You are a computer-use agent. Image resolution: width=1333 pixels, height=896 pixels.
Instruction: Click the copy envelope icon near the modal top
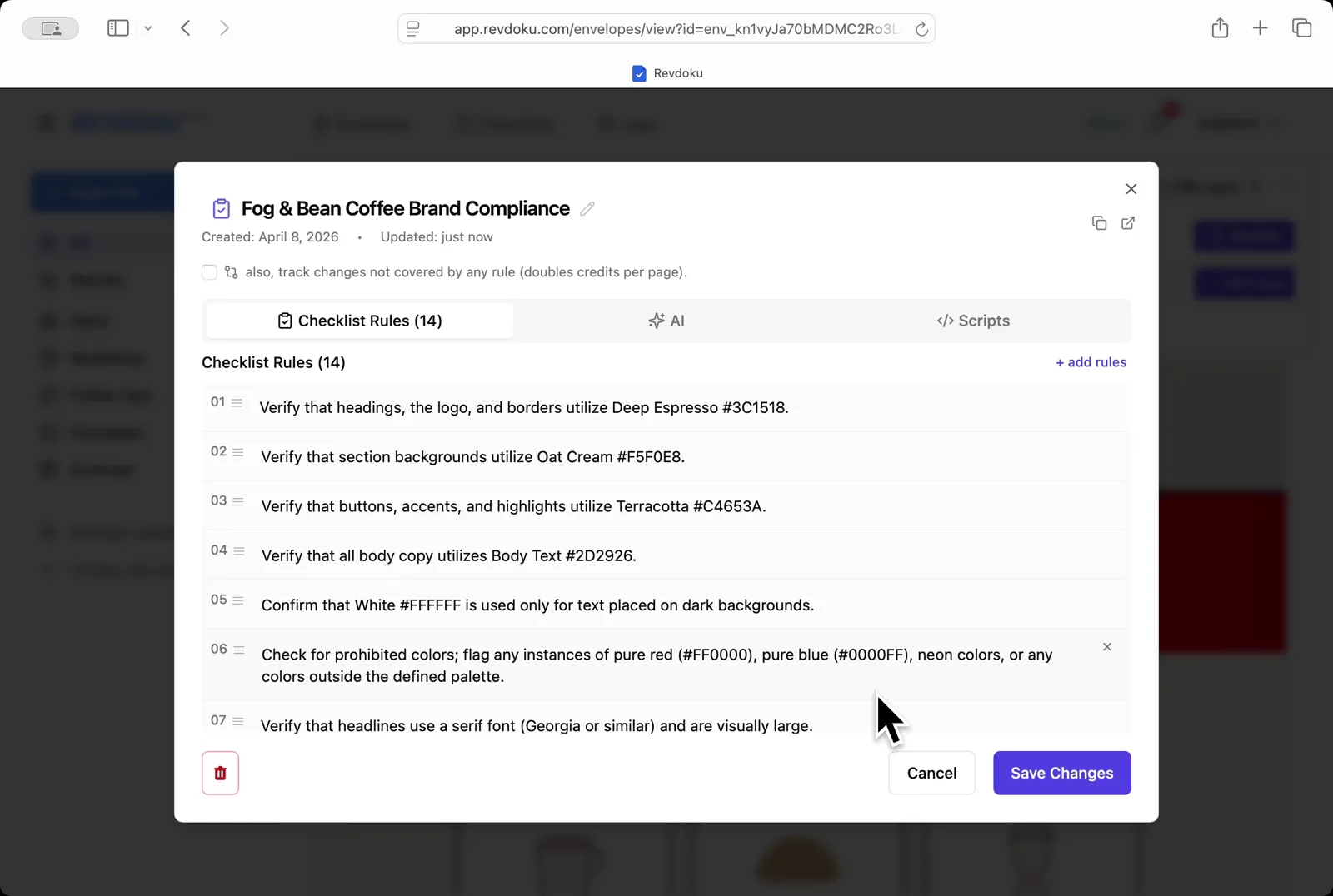pos(1099,223)
